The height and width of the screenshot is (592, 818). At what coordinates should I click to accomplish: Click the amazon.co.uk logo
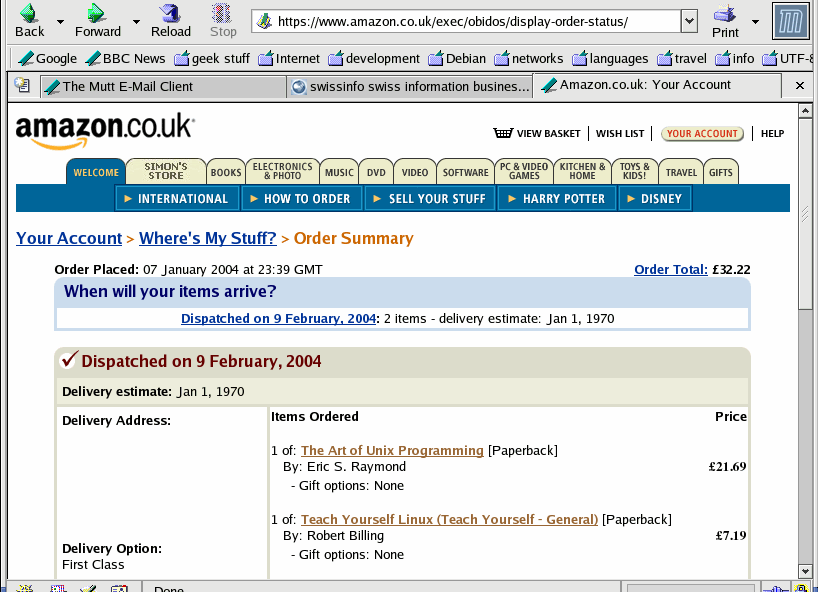point(105,131)
